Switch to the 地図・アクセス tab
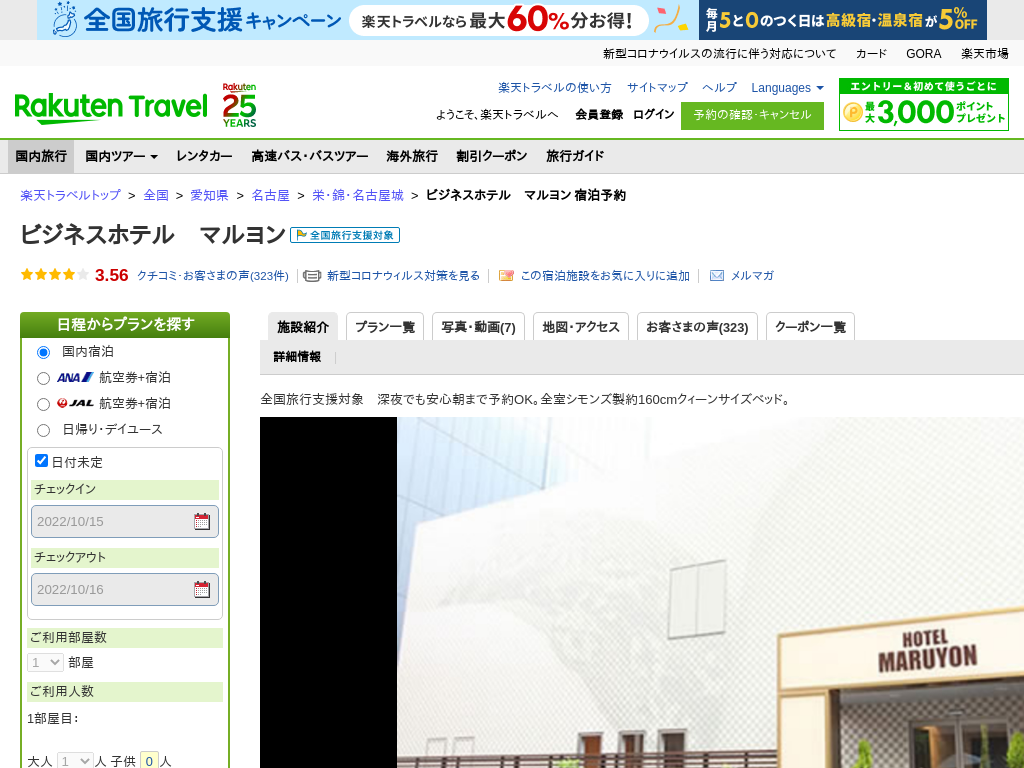This screenshot has height=768, width=1024. (581, 327)
